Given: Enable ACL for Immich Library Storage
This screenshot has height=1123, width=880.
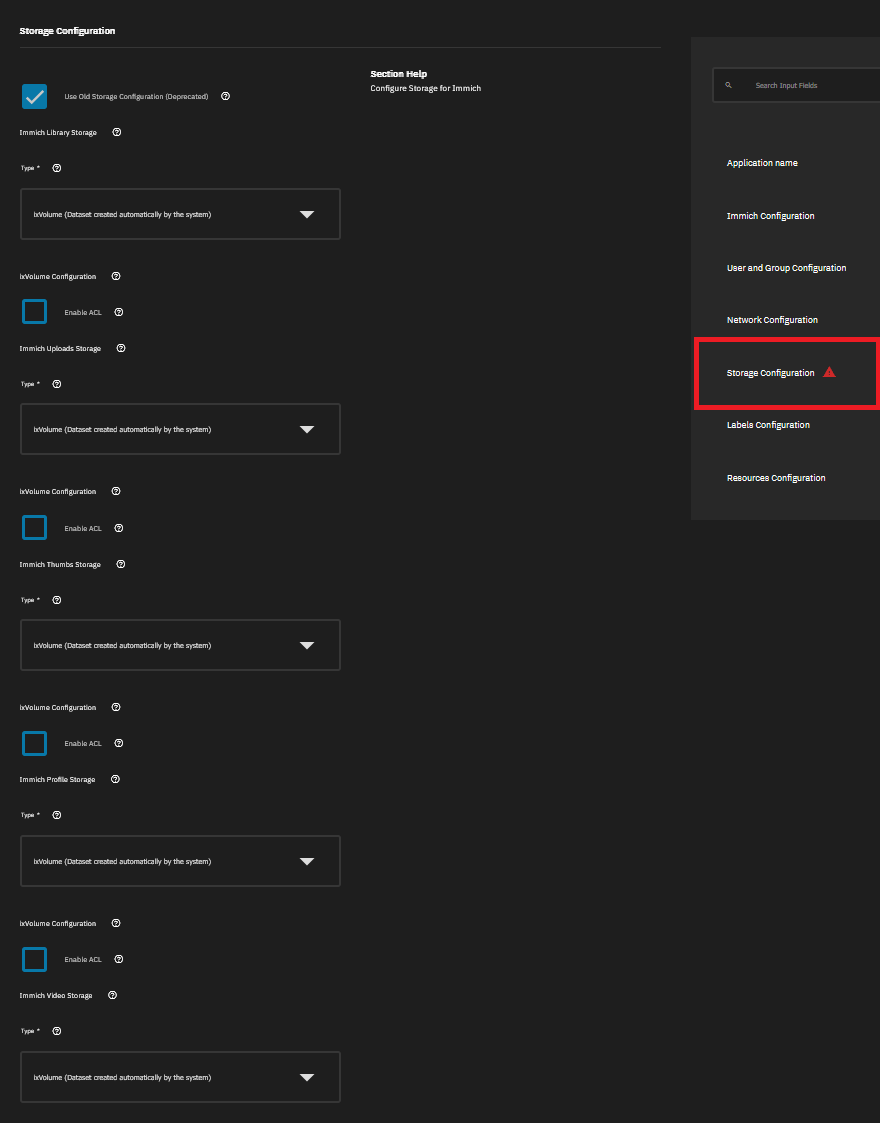Looking at the screenshot, I should (x=34, y=312).
